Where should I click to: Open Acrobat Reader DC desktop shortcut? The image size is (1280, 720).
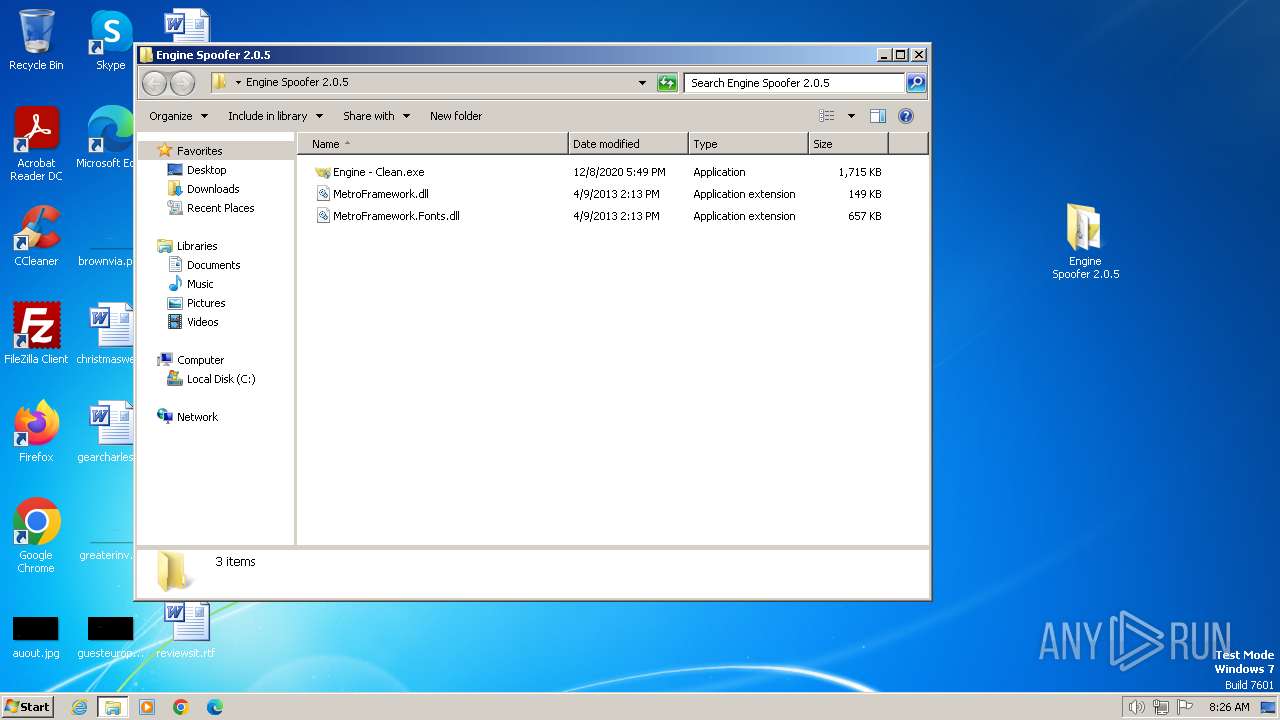pyautogui.click(x=36, y=143)
